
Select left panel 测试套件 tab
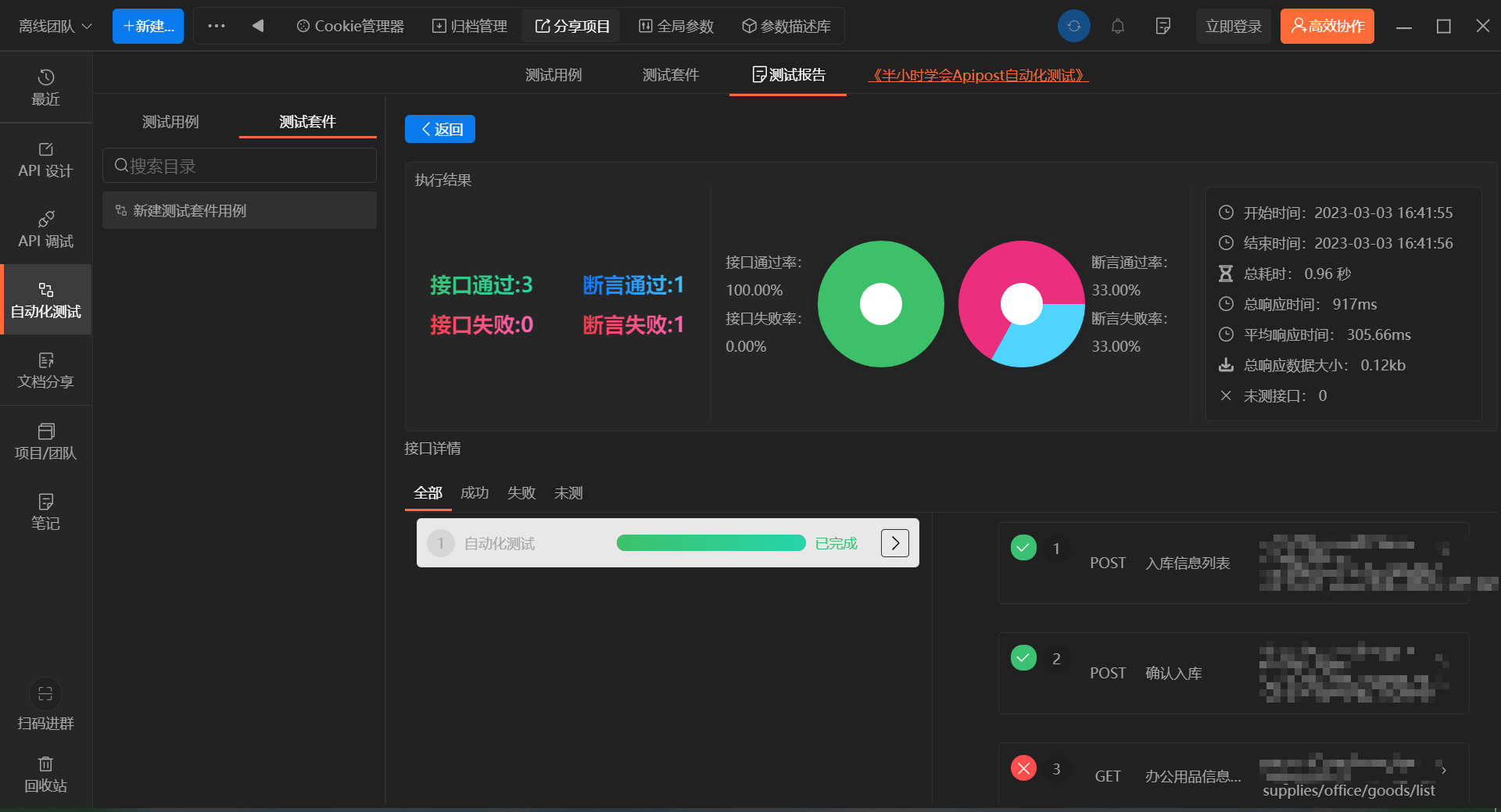tap(307, 122)
